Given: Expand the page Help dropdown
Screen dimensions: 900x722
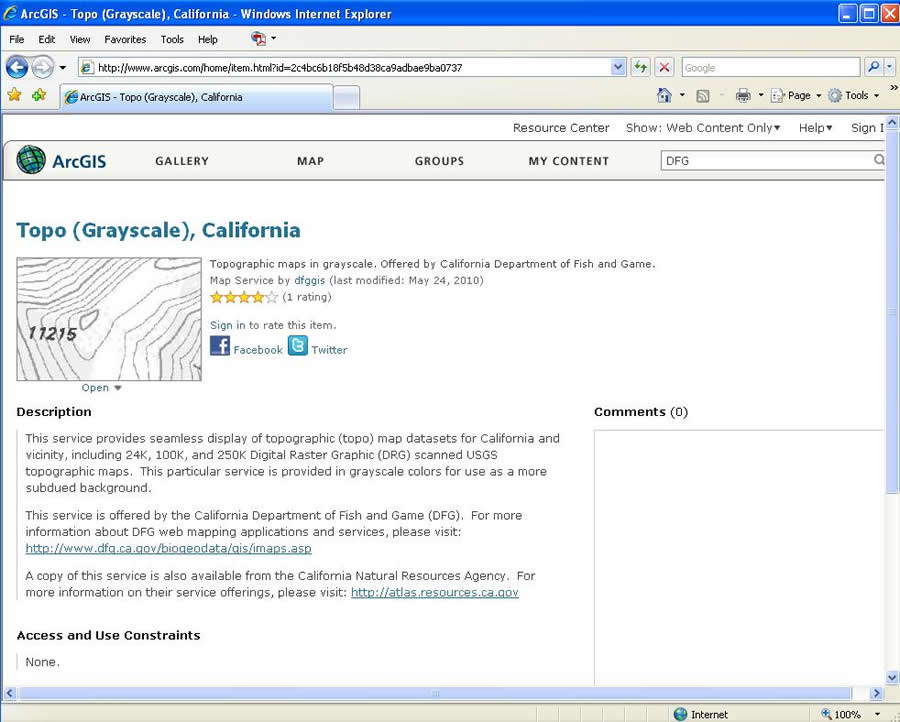Looking at the screenshot, I should pos(816,128).
